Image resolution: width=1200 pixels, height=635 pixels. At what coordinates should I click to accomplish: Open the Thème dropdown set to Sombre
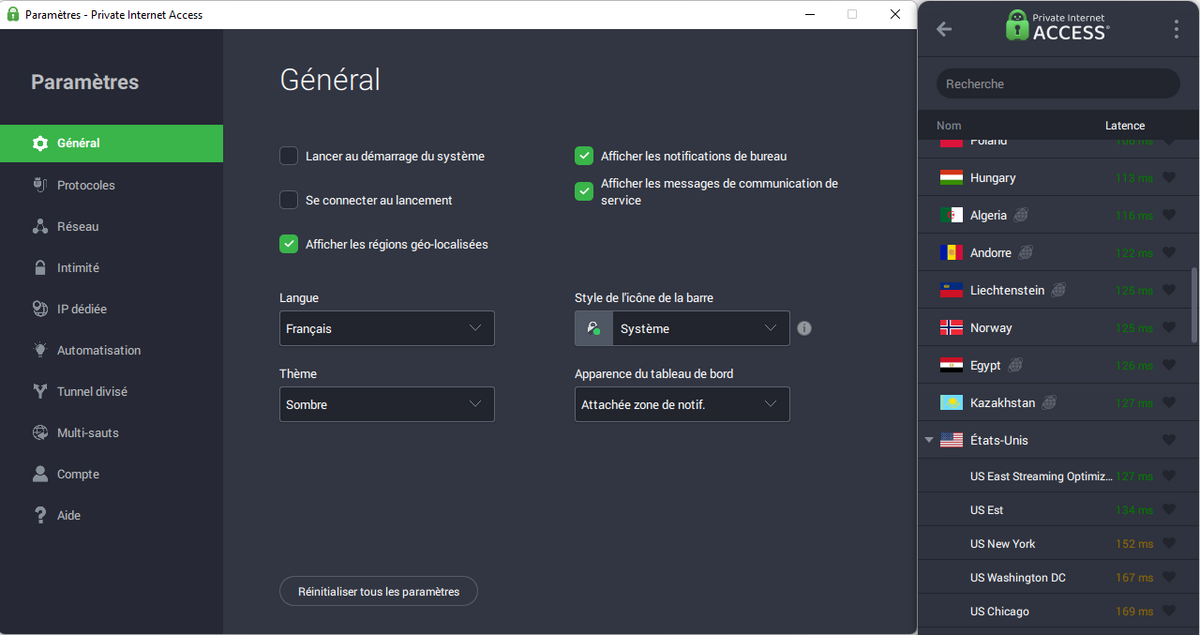(x=387, y=404)
